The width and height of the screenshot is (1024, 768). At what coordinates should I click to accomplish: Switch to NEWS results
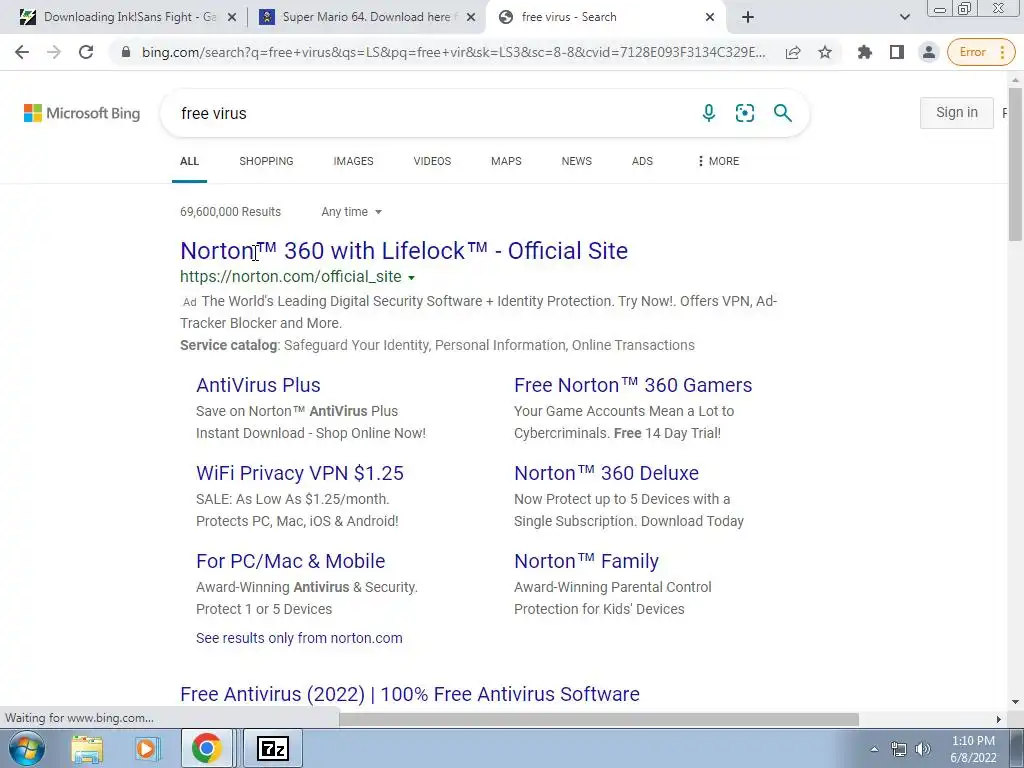[577, 161]
